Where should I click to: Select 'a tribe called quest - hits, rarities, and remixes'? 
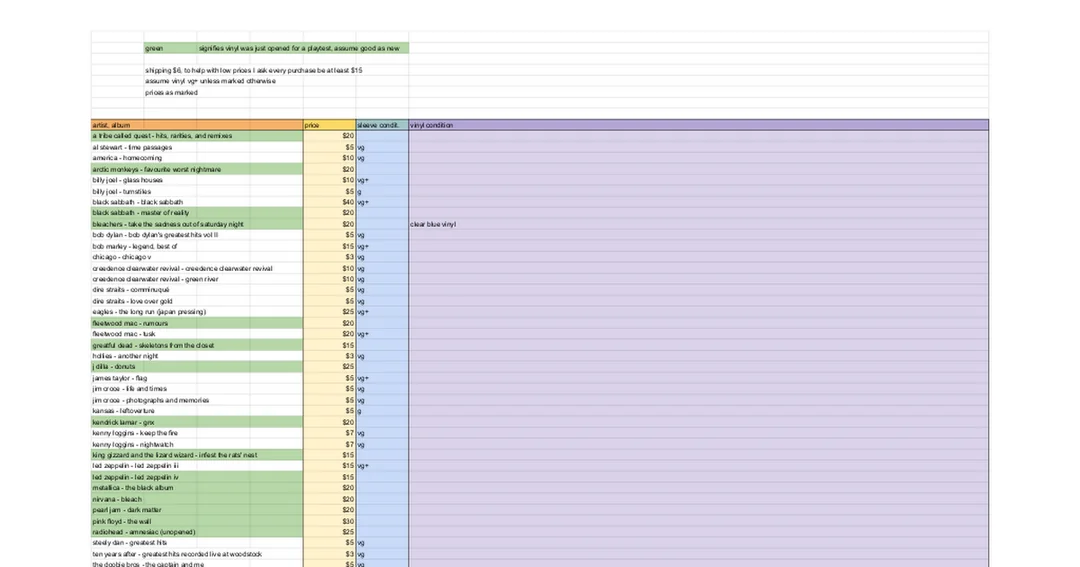[197, 136]
